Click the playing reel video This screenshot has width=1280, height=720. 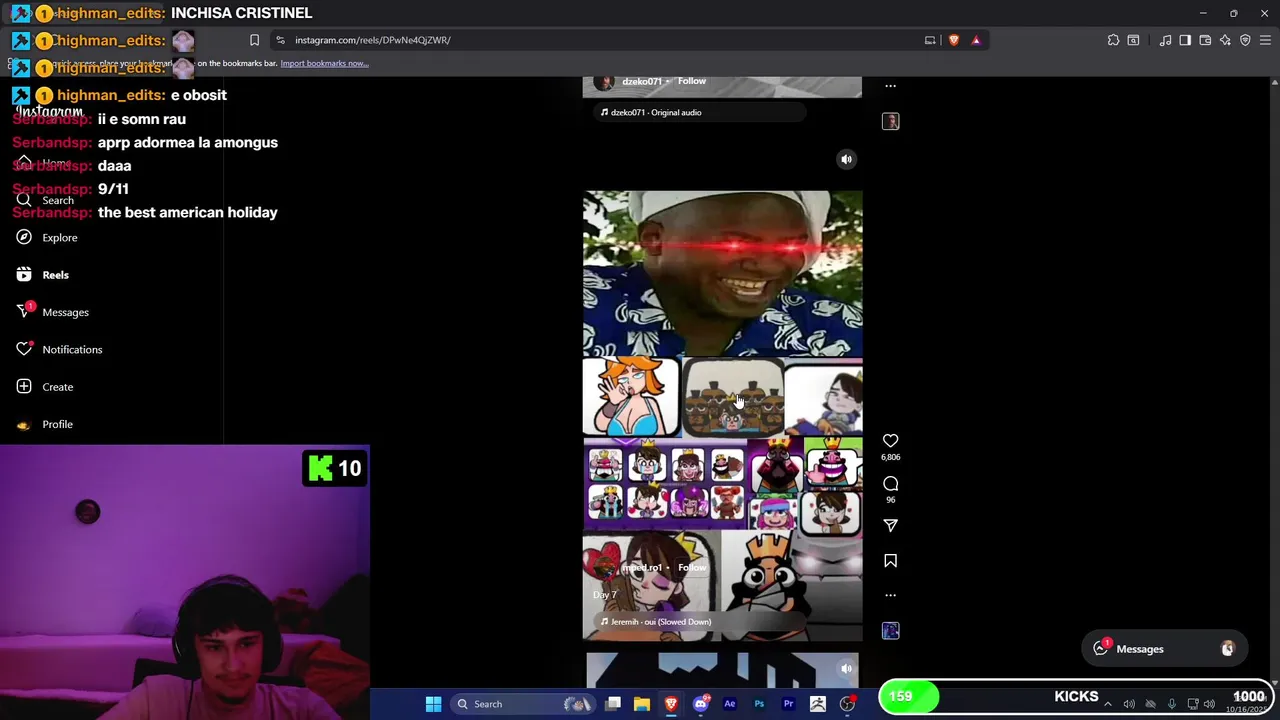pyautogui.click(x=722, y=415)
